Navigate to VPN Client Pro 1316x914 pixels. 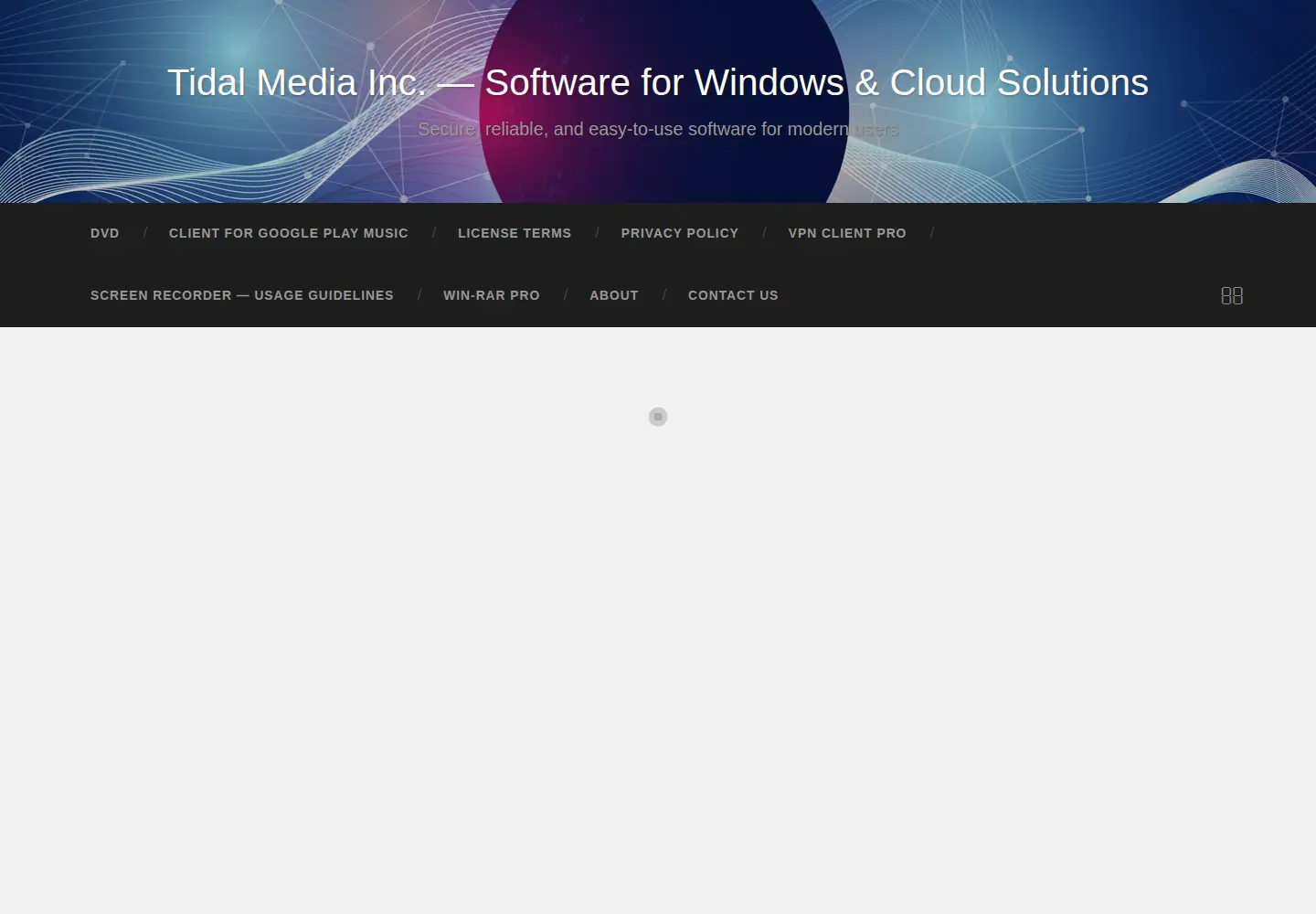847,233
